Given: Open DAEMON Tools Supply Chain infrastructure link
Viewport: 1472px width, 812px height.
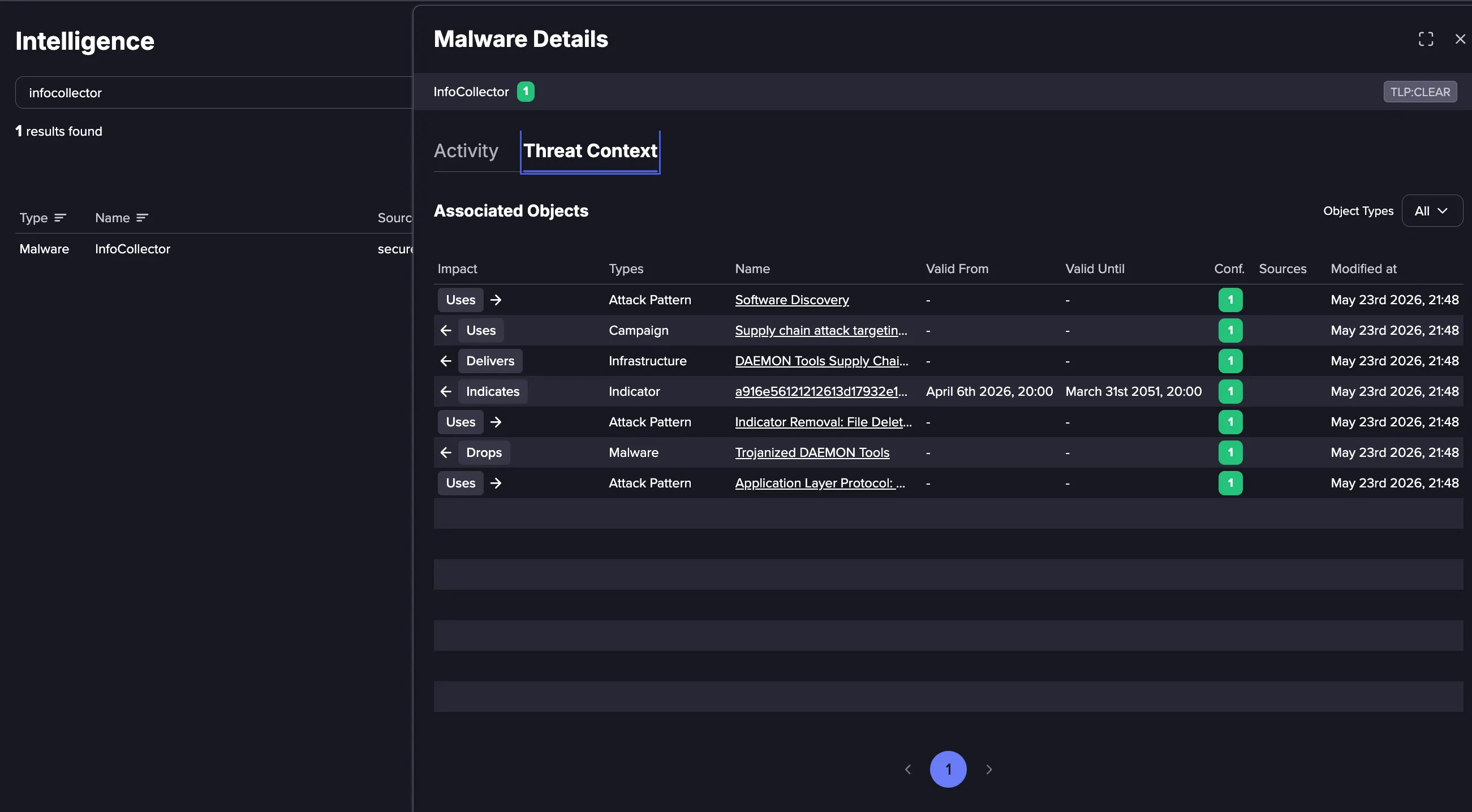Looking at the screenshot, I should tap(821, 361).
